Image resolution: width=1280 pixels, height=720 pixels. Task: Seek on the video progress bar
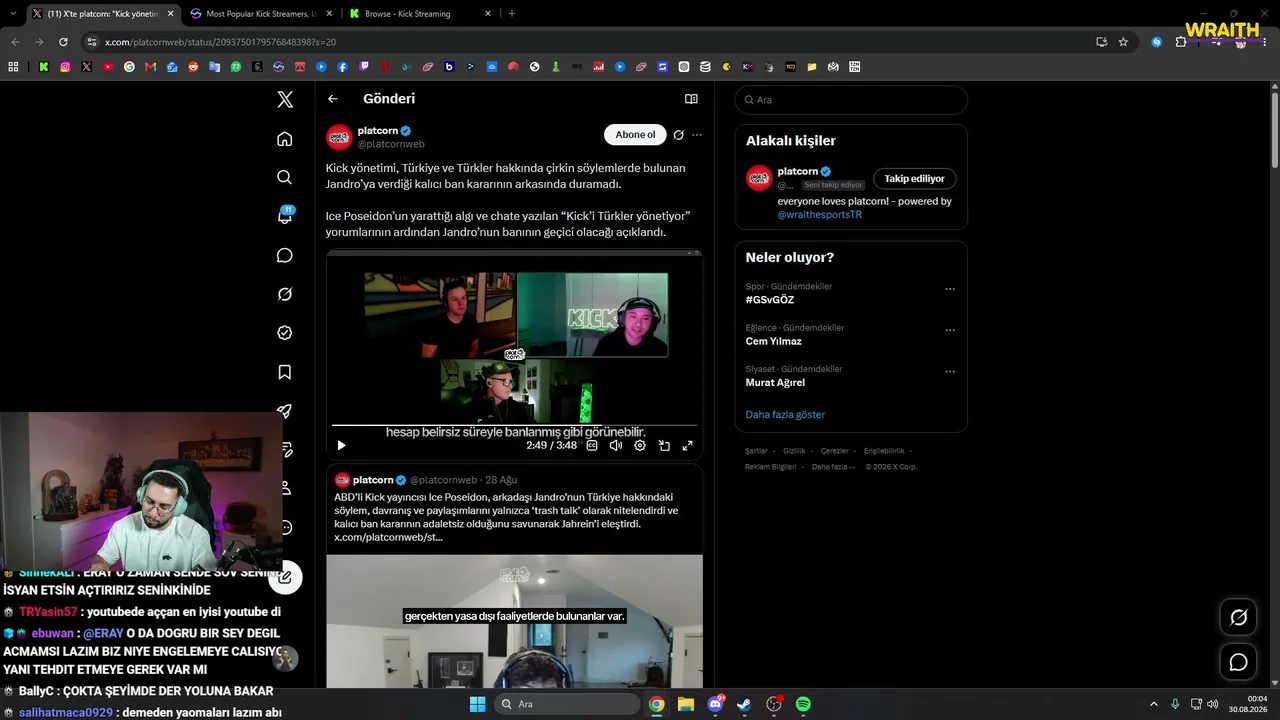tap(514, 426)
